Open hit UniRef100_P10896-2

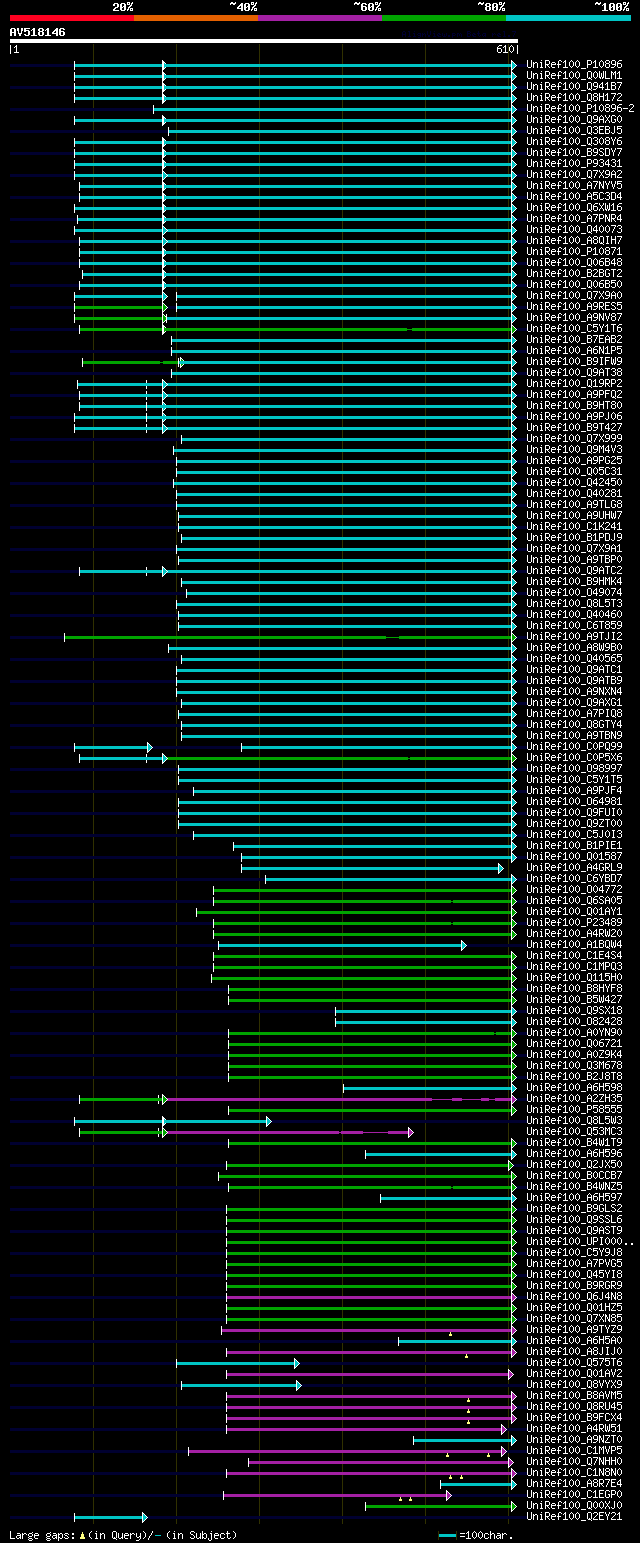(x=580, y=109)
